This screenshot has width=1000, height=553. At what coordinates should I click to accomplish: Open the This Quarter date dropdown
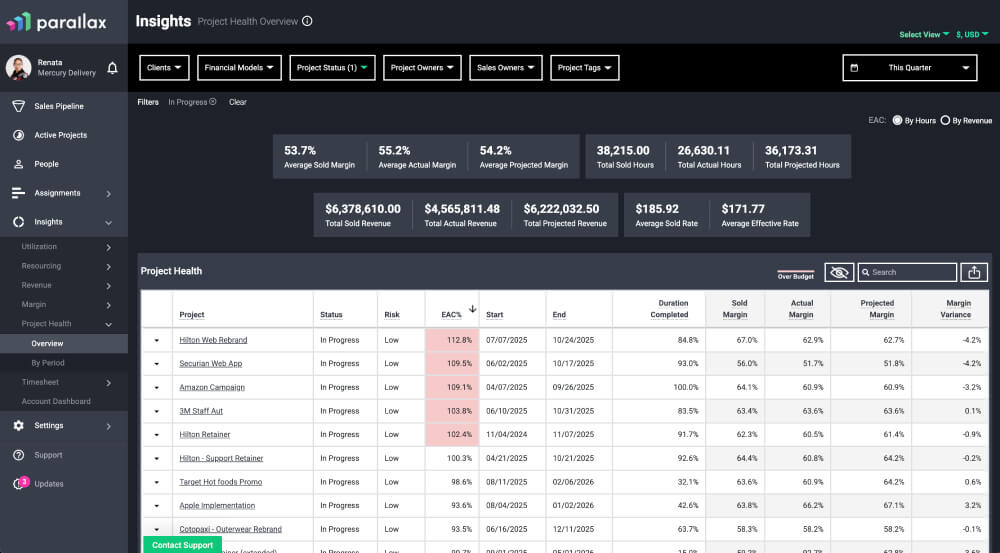coord(909,68)
